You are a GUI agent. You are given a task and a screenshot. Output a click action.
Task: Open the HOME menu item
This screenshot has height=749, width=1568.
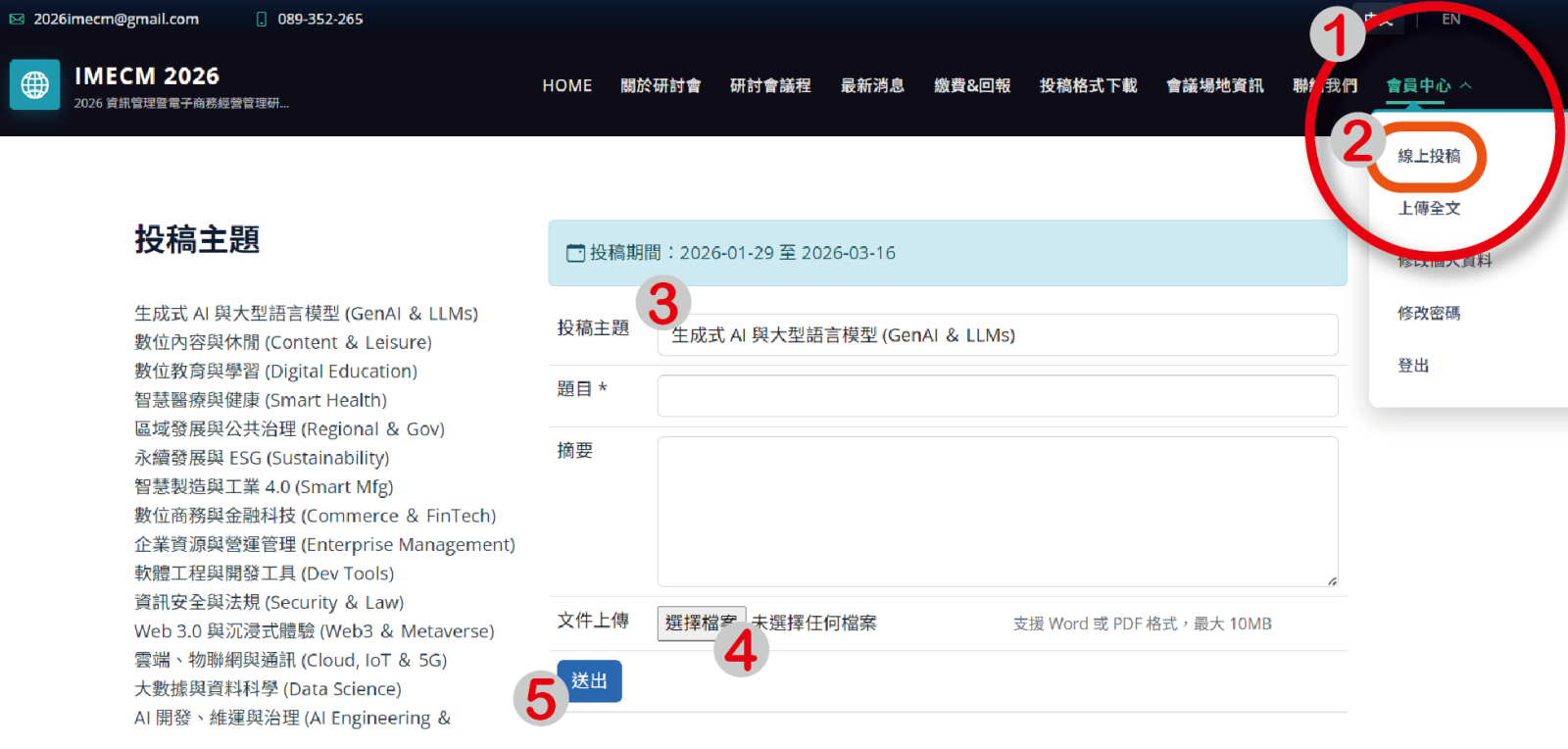[566, 85]
